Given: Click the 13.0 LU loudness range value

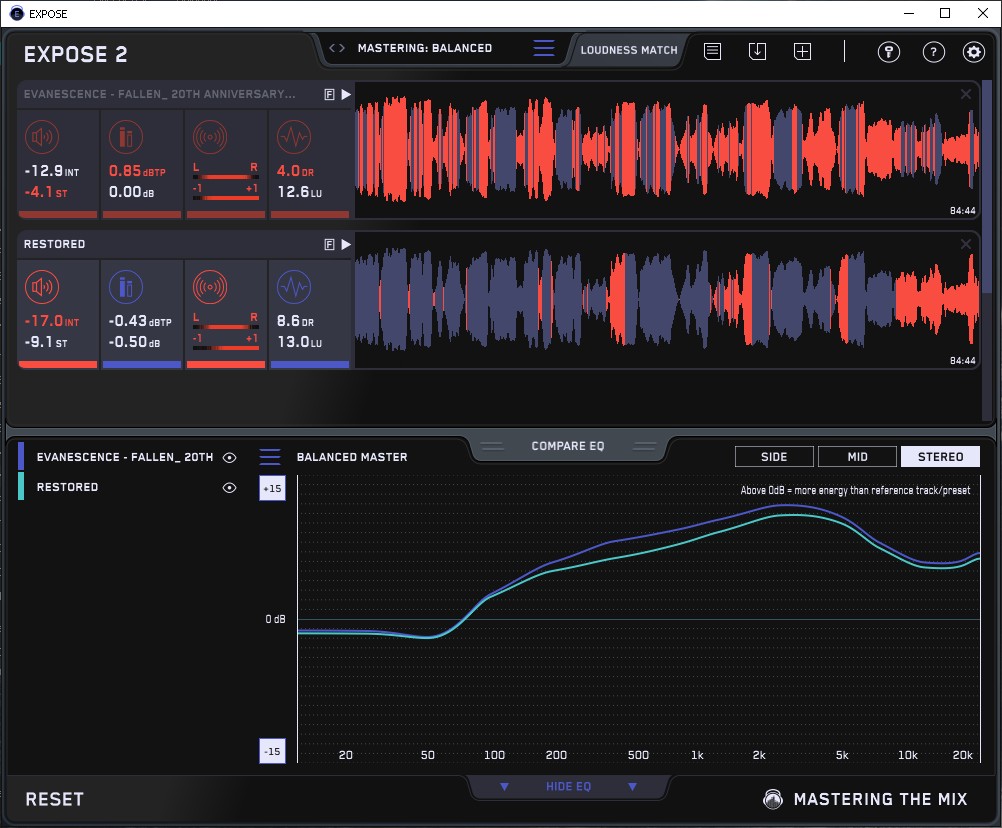Looking at the screenshot, I should click(300, 342).
